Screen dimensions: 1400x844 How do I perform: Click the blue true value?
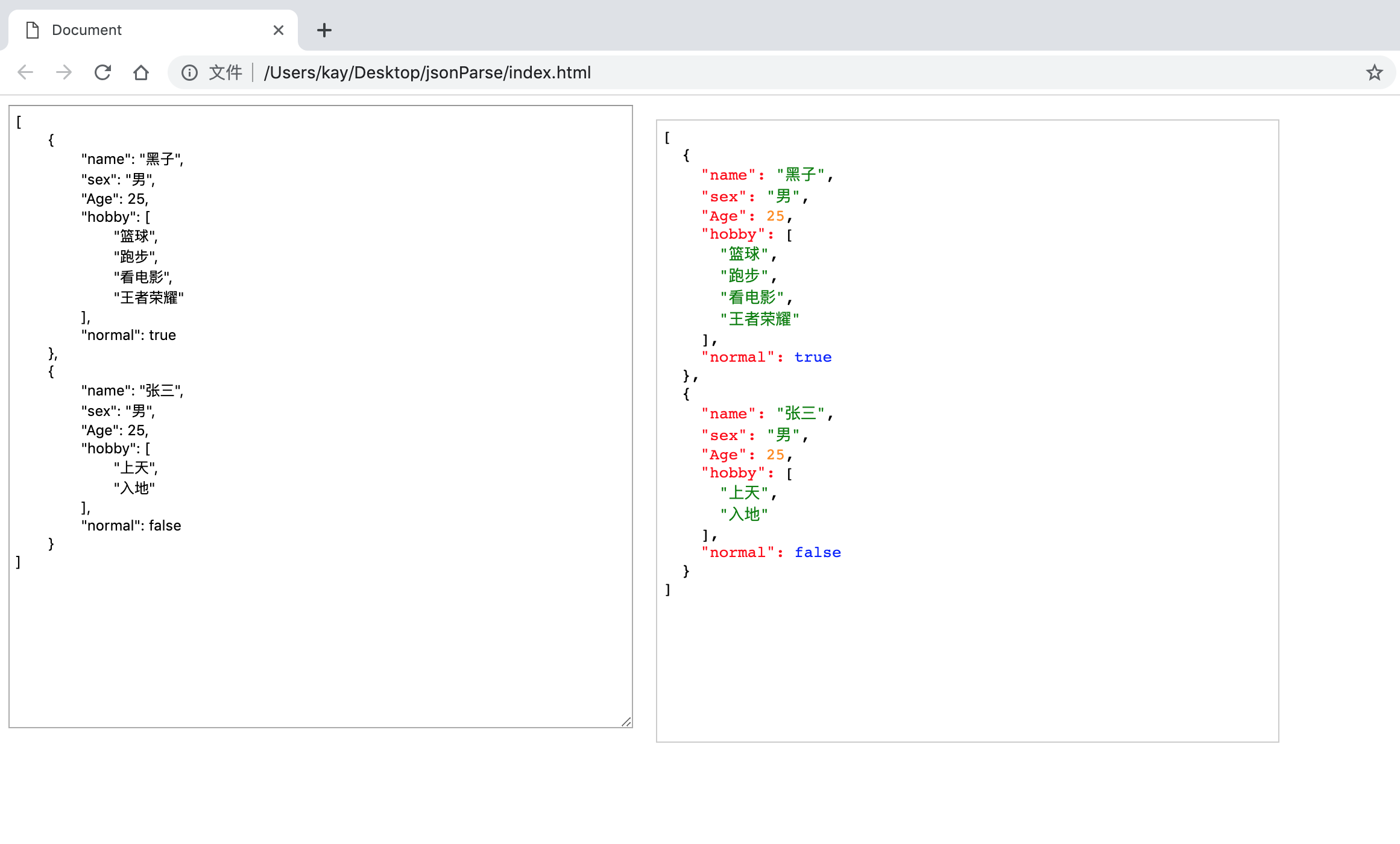tap(812, 357)
